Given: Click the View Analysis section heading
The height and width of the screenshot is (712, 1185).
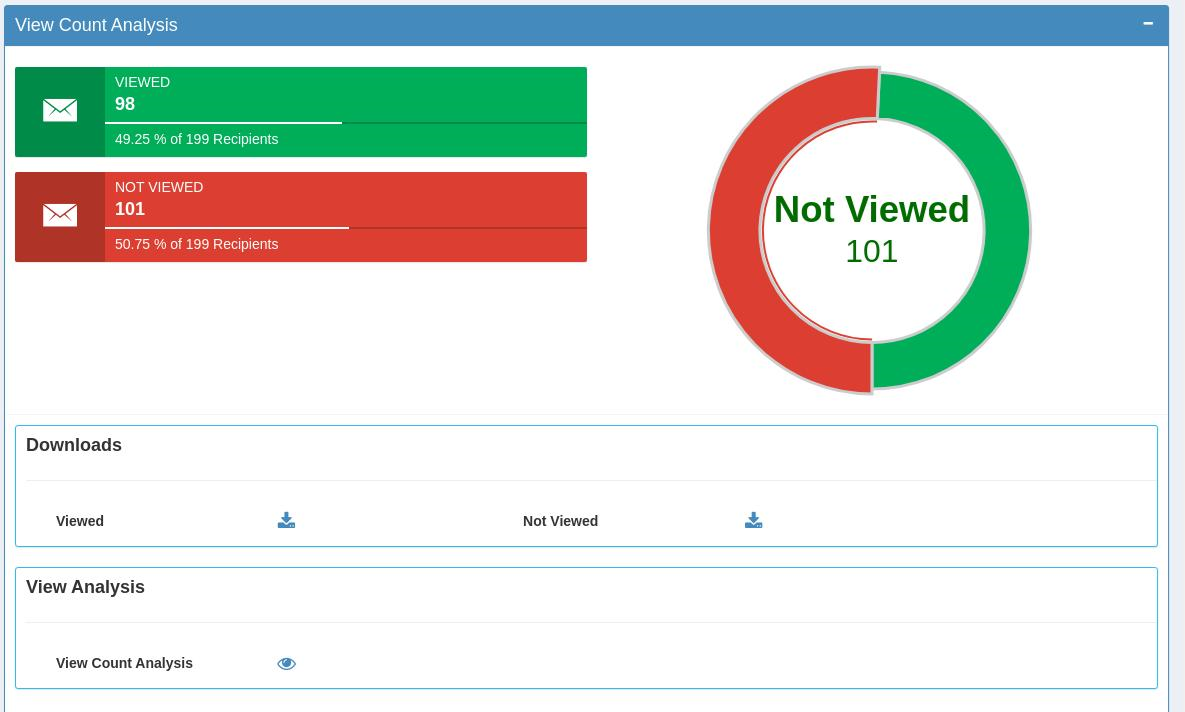Looking at the screenshot, I should (85, 587).
